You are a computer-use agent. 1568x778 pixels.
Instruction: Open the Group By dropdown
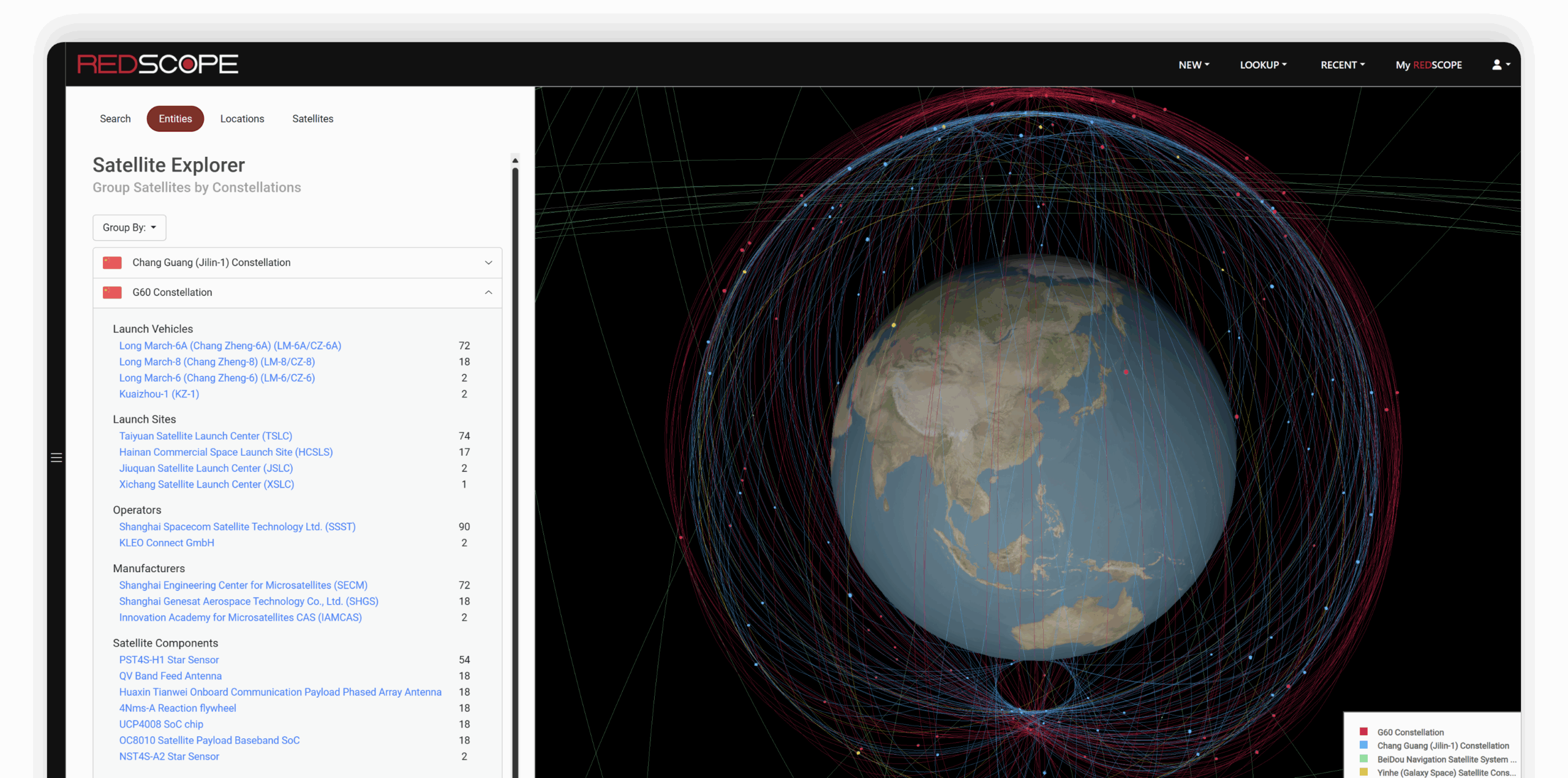129,227
